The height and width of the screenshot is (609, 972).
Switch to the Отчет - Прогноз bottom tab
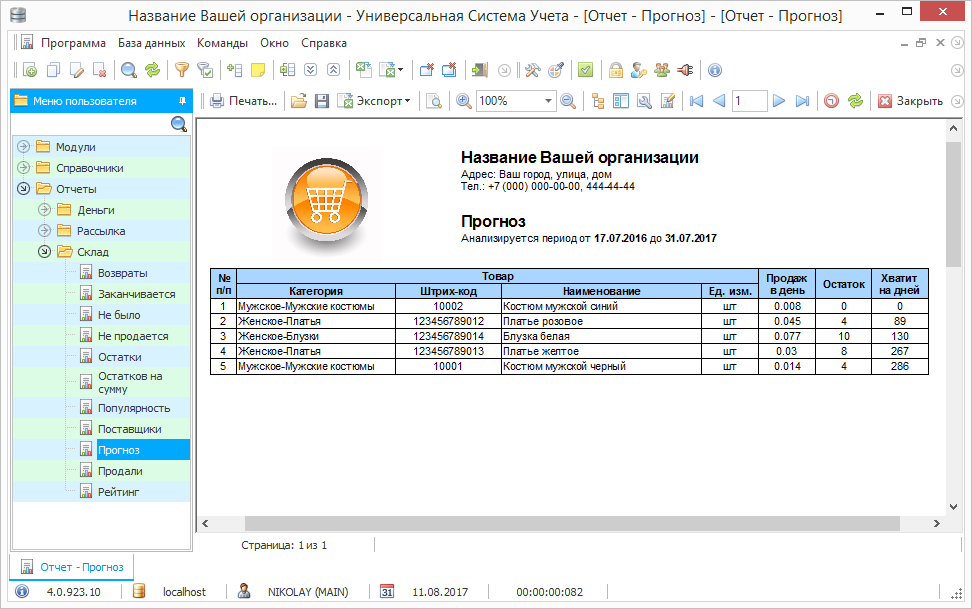point(72,567)
